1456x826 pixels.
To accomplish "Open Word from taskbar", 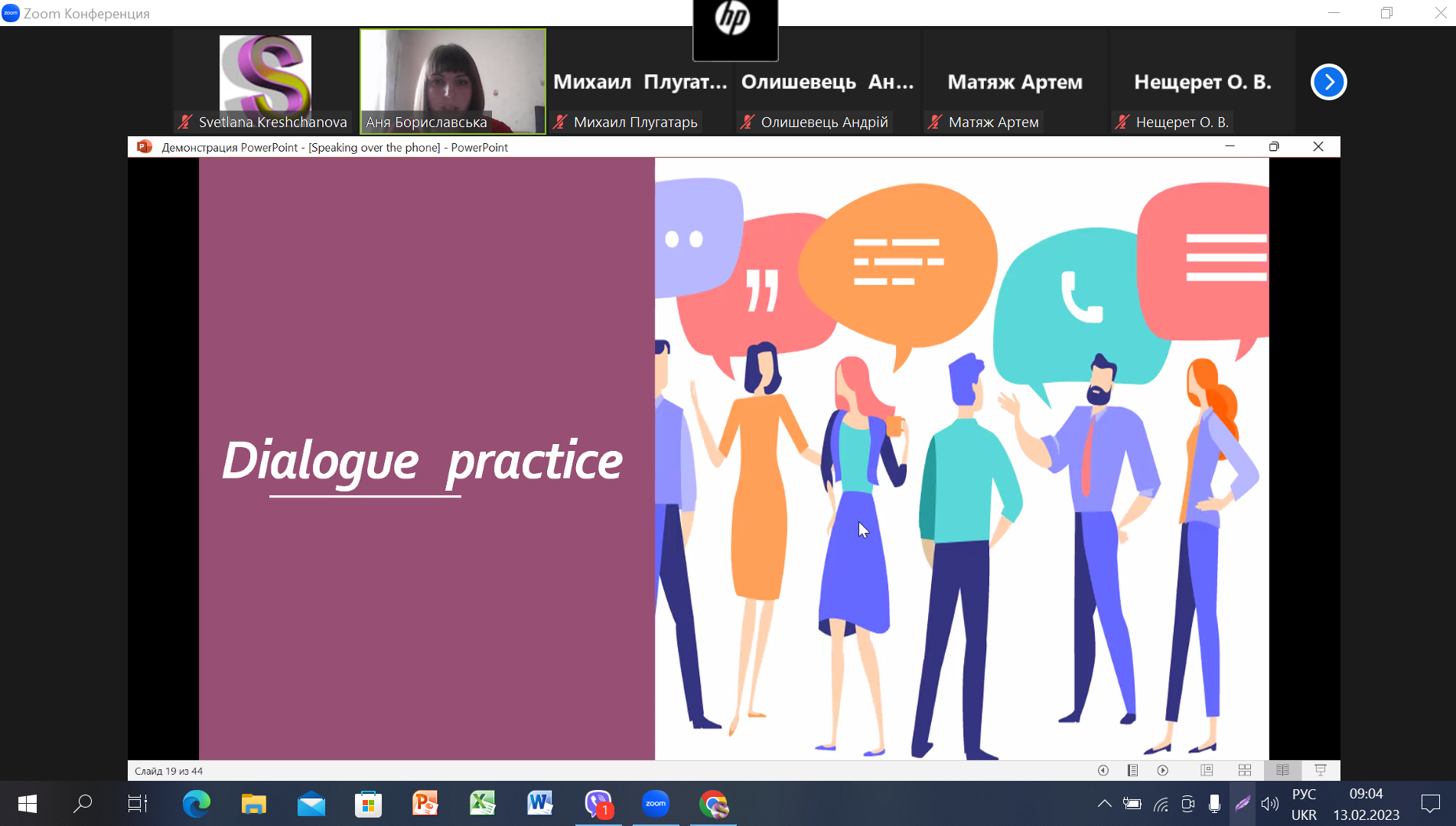I will click(540, 804).
